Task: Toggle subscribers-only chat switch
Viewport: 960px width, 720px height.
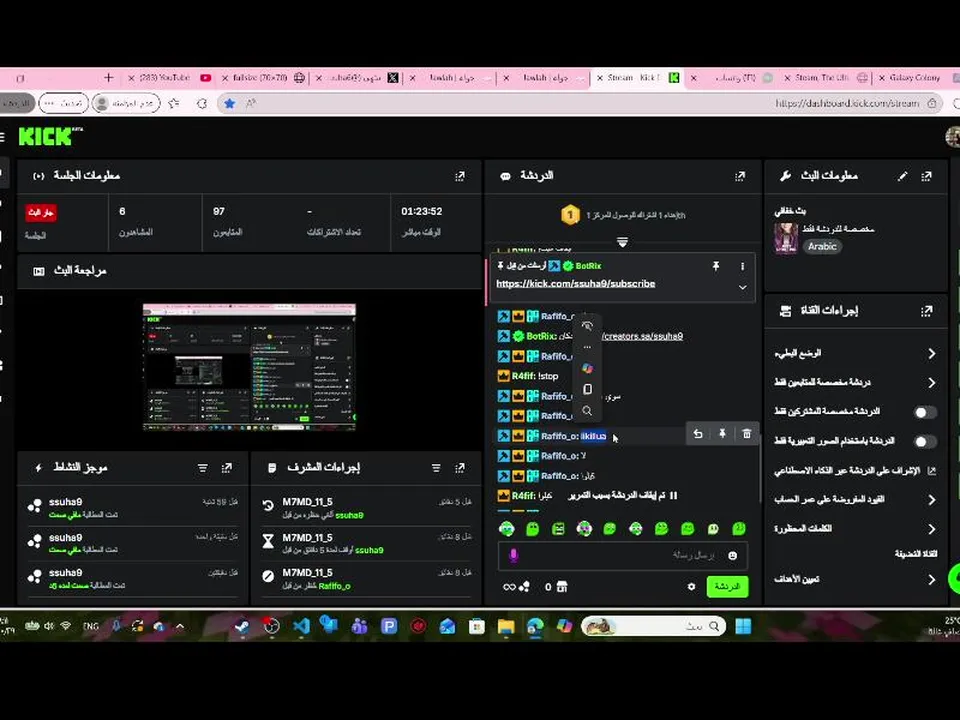Action: (925, 412)
